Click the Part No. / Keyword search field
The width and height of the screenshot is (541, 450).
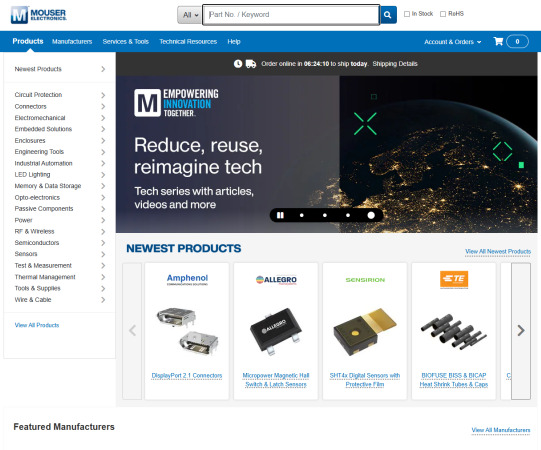(x=291, y=15)
